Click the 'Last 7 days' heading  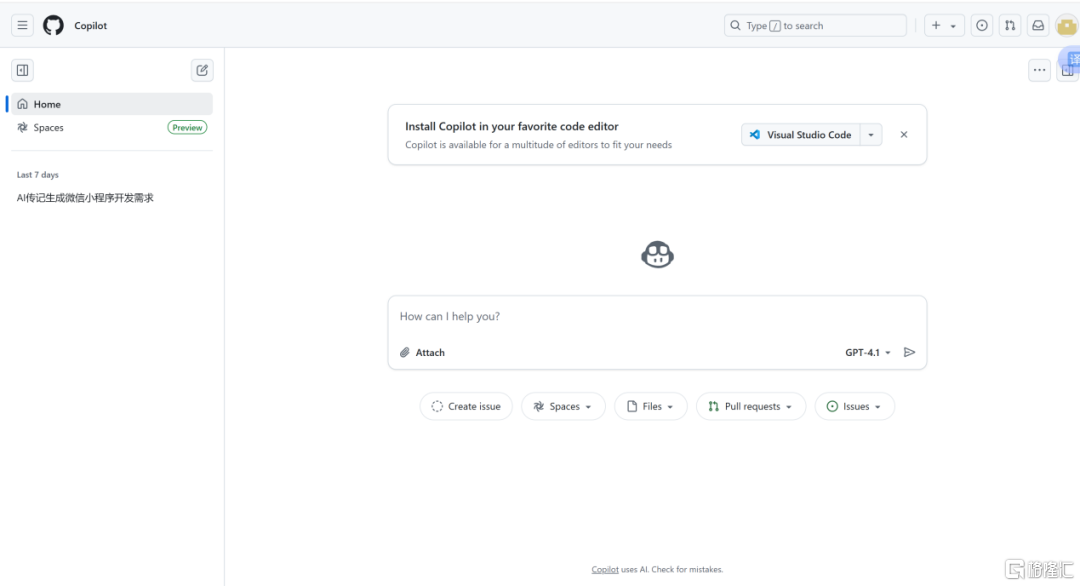tap(38, 175)
